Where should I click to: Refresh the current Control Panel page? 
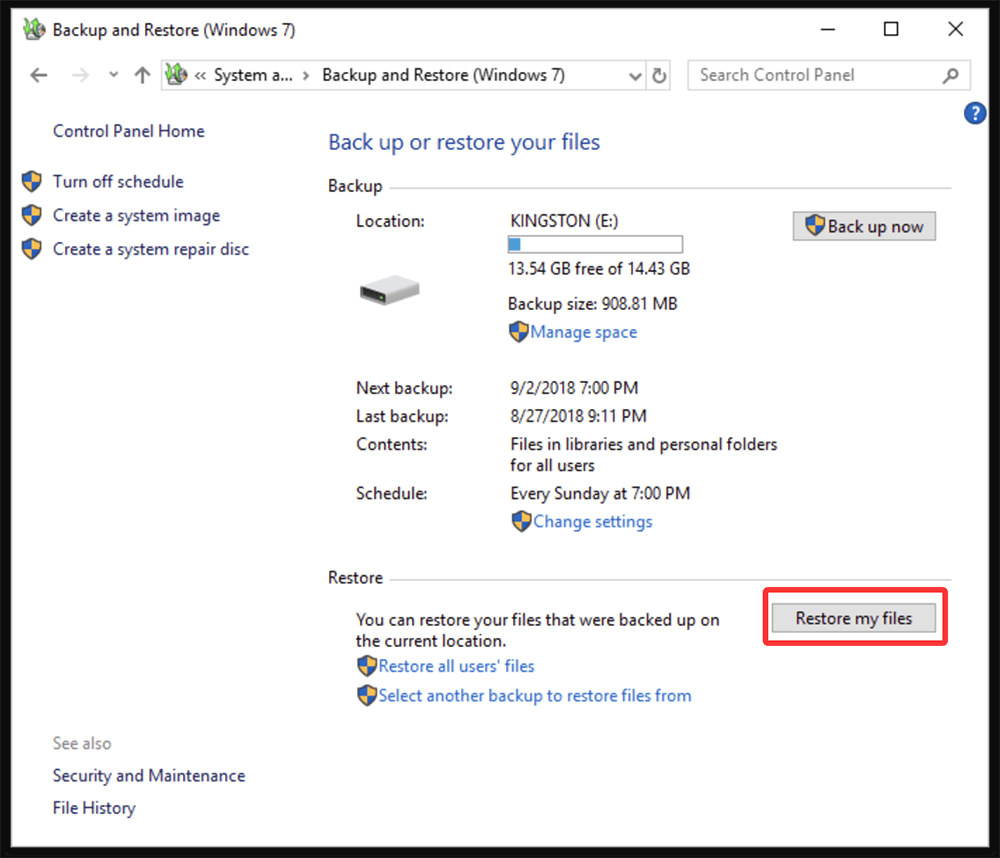pyautogui.click(x=659, y=75)
